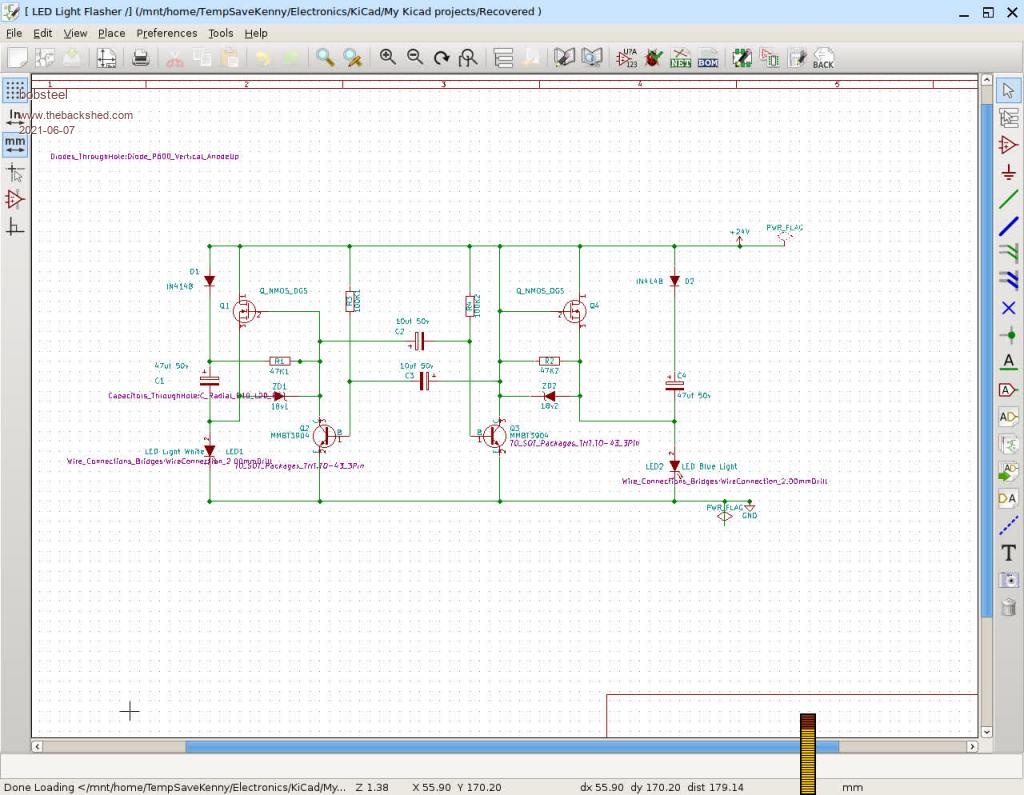Click Generate netlist NET icon
The image size is (1024, 795).
[x=680, y=58]
